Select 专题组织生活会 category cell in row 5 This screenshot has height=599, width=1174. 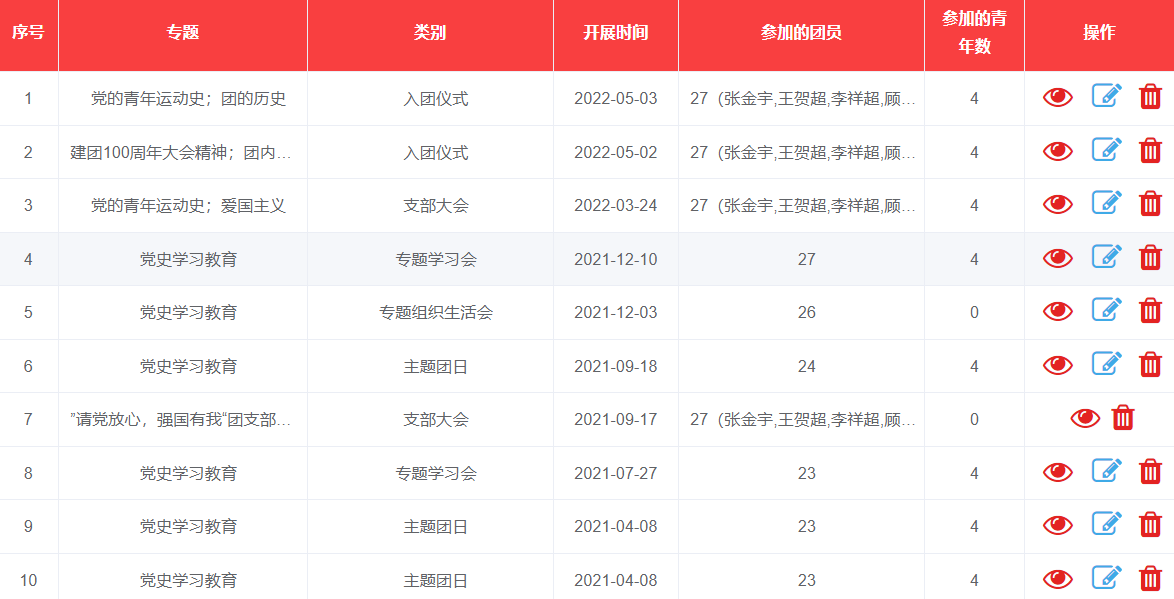coord(435,313)
